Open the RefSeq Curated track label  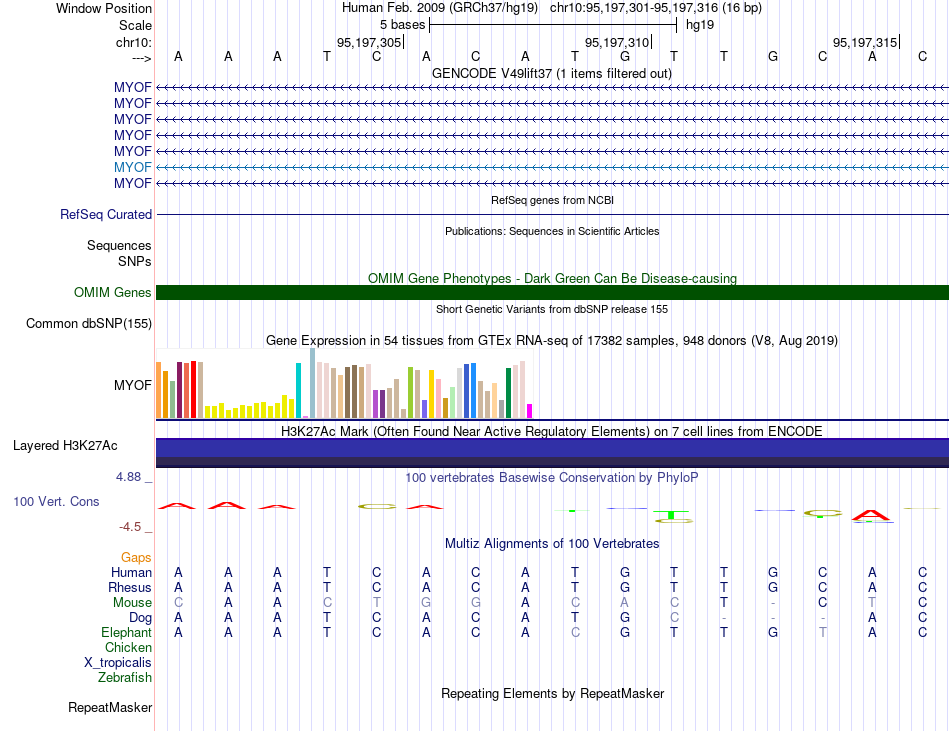(106, 214)
